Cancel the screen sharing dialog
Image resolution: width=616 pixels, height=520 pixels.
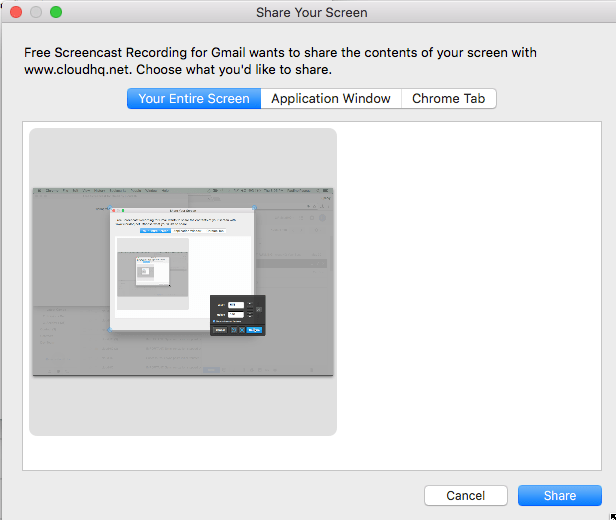coord(466,496)
